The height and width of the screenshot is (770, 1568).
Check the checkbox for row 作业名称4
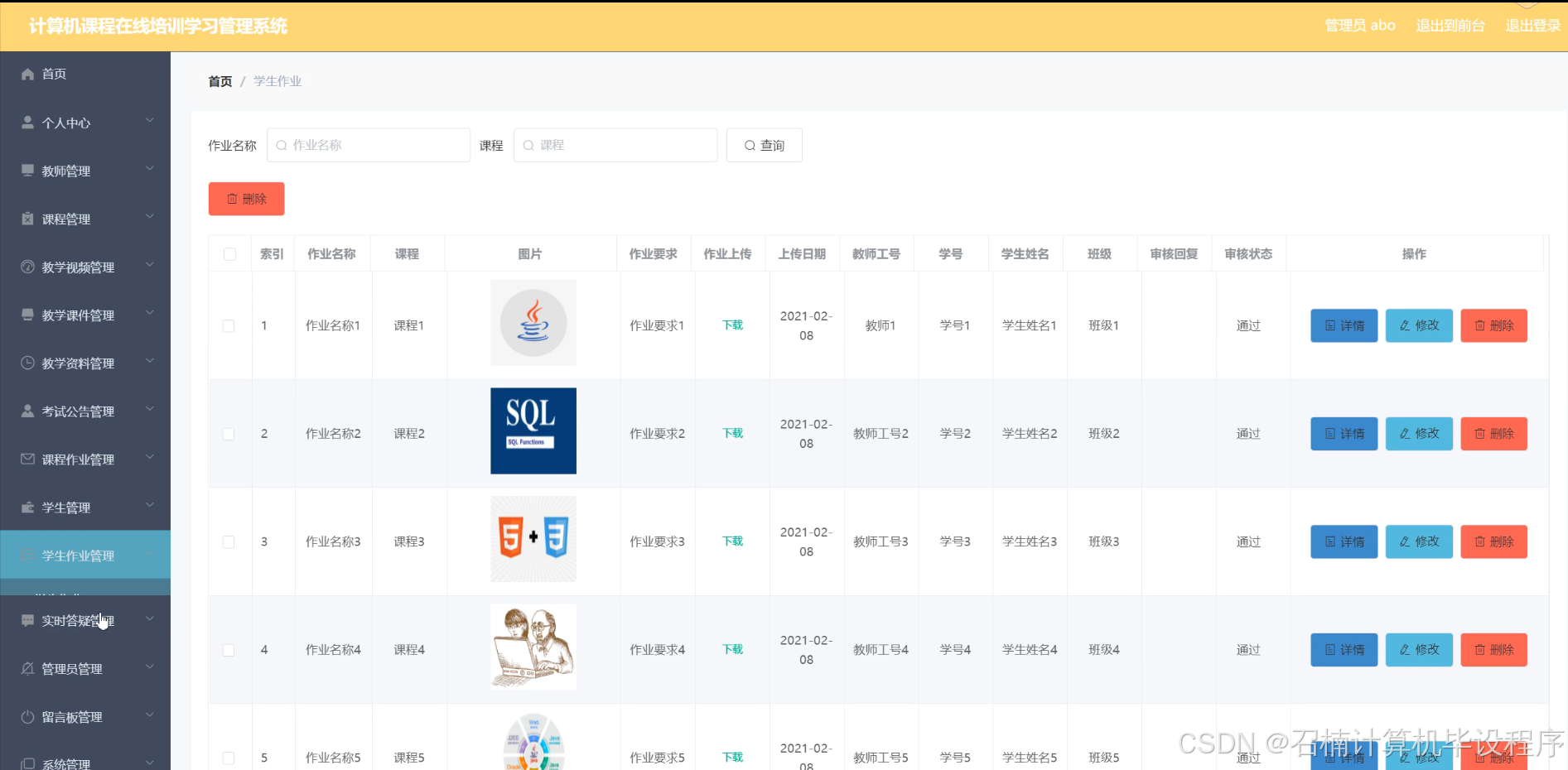[x=229, y=650]
